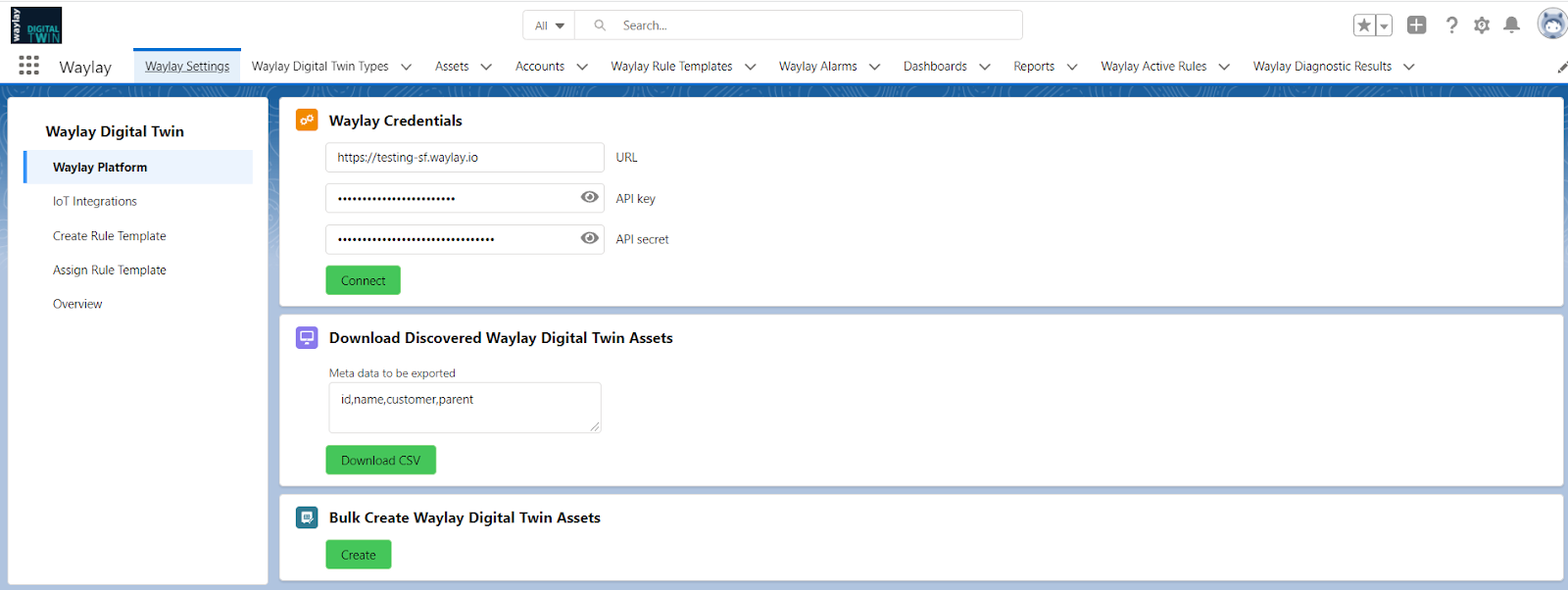Click the API key password field

click(465, 198)
